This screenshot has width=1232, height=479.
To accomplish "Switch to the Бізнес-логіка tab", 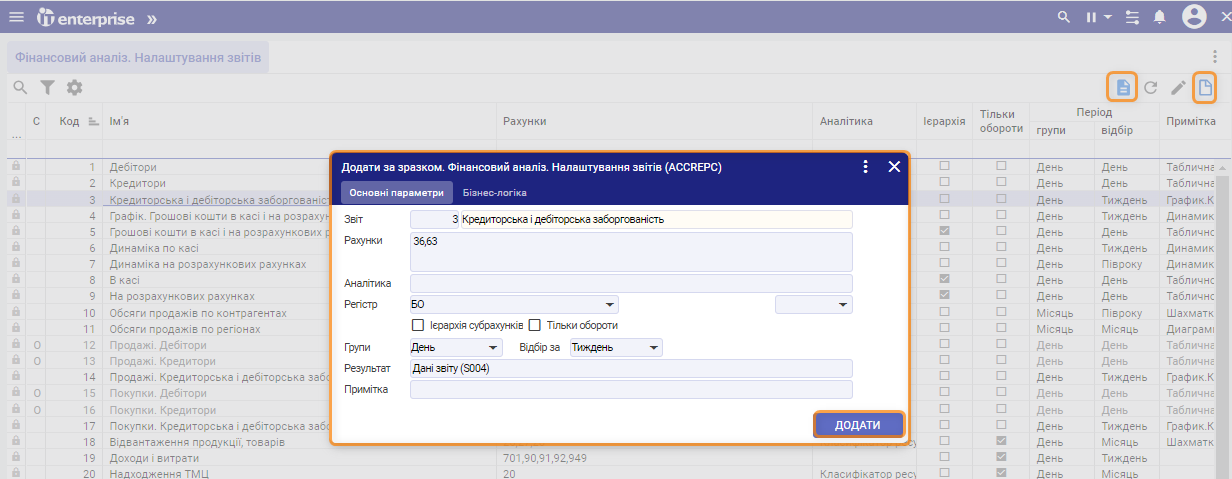I will coord(494,192).
